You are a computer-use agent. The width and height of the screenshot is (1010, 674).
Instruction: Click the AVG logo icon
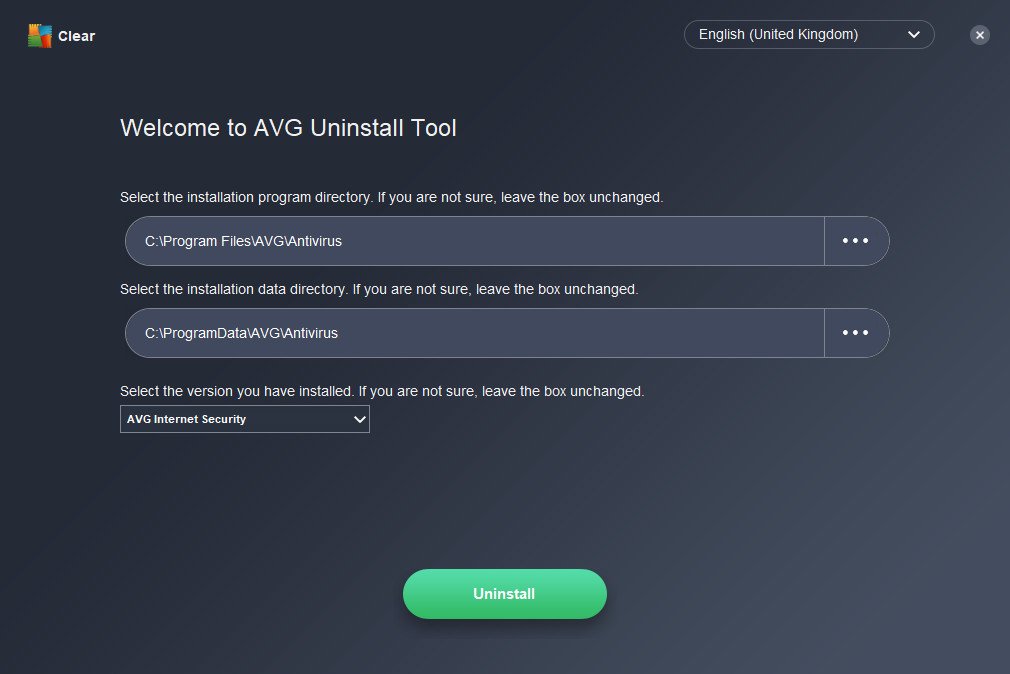click(39, 36)
